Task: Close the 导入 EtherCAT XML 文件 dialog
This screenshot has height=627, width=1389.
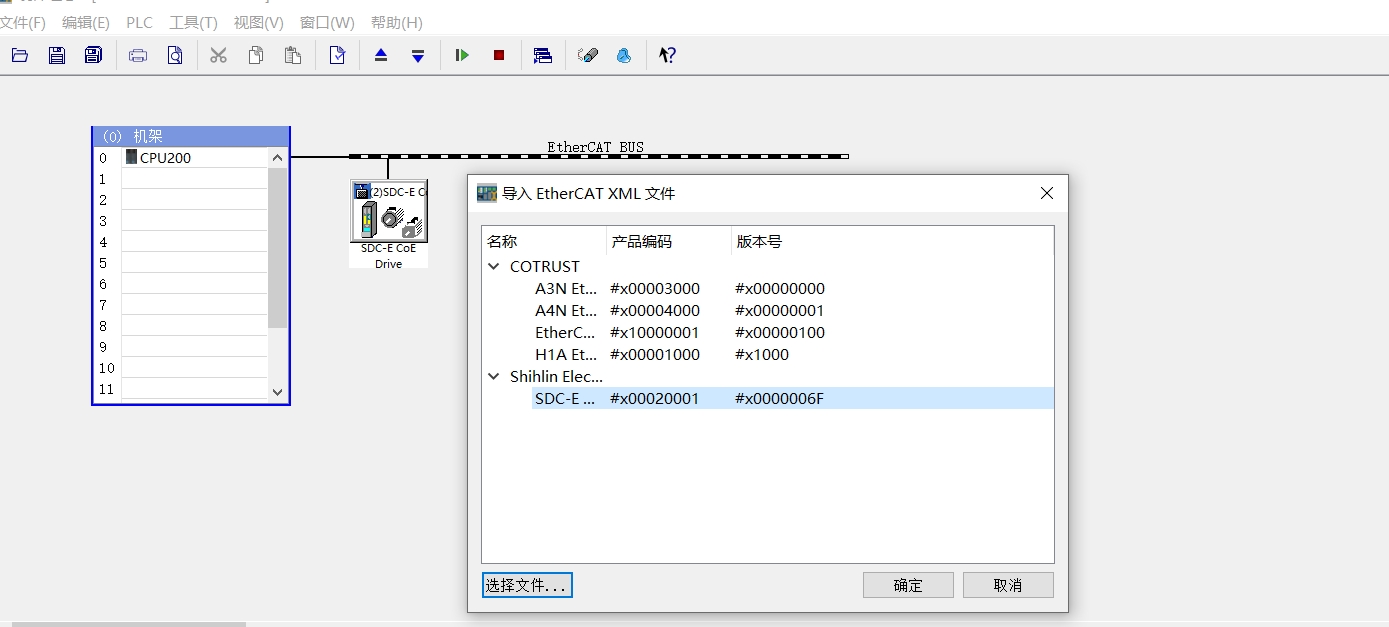Action: click(1047, 193)
